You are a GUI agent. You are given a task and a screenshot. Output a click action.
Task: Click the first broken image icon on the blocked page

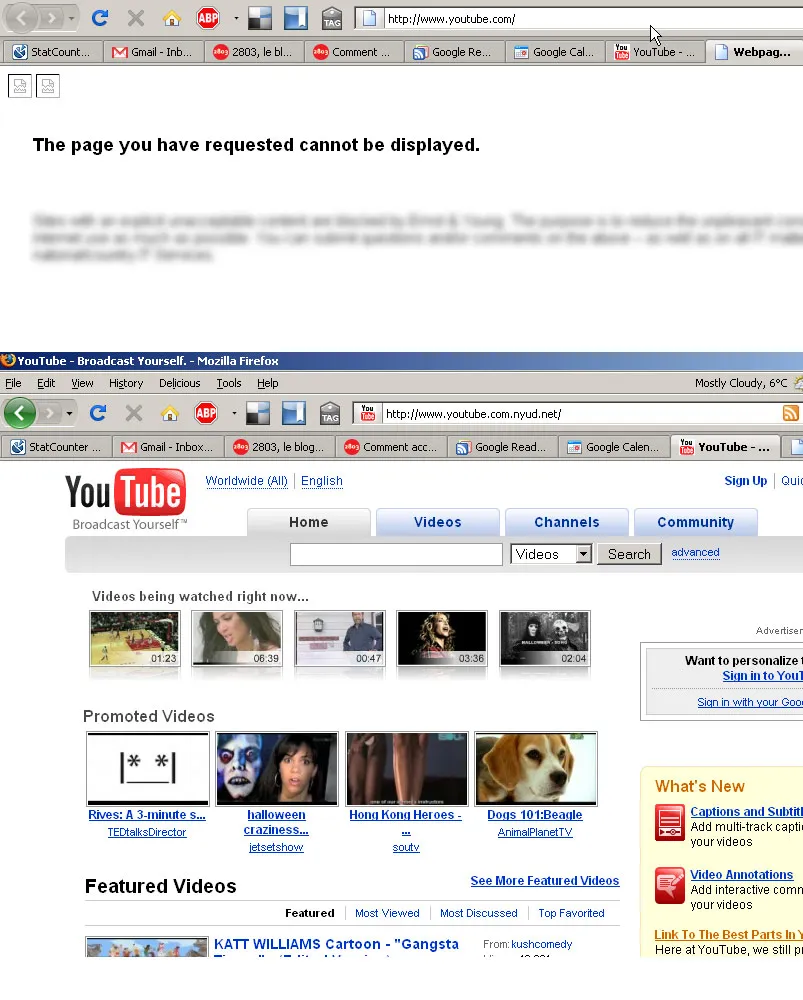click(x=20, y=85)
